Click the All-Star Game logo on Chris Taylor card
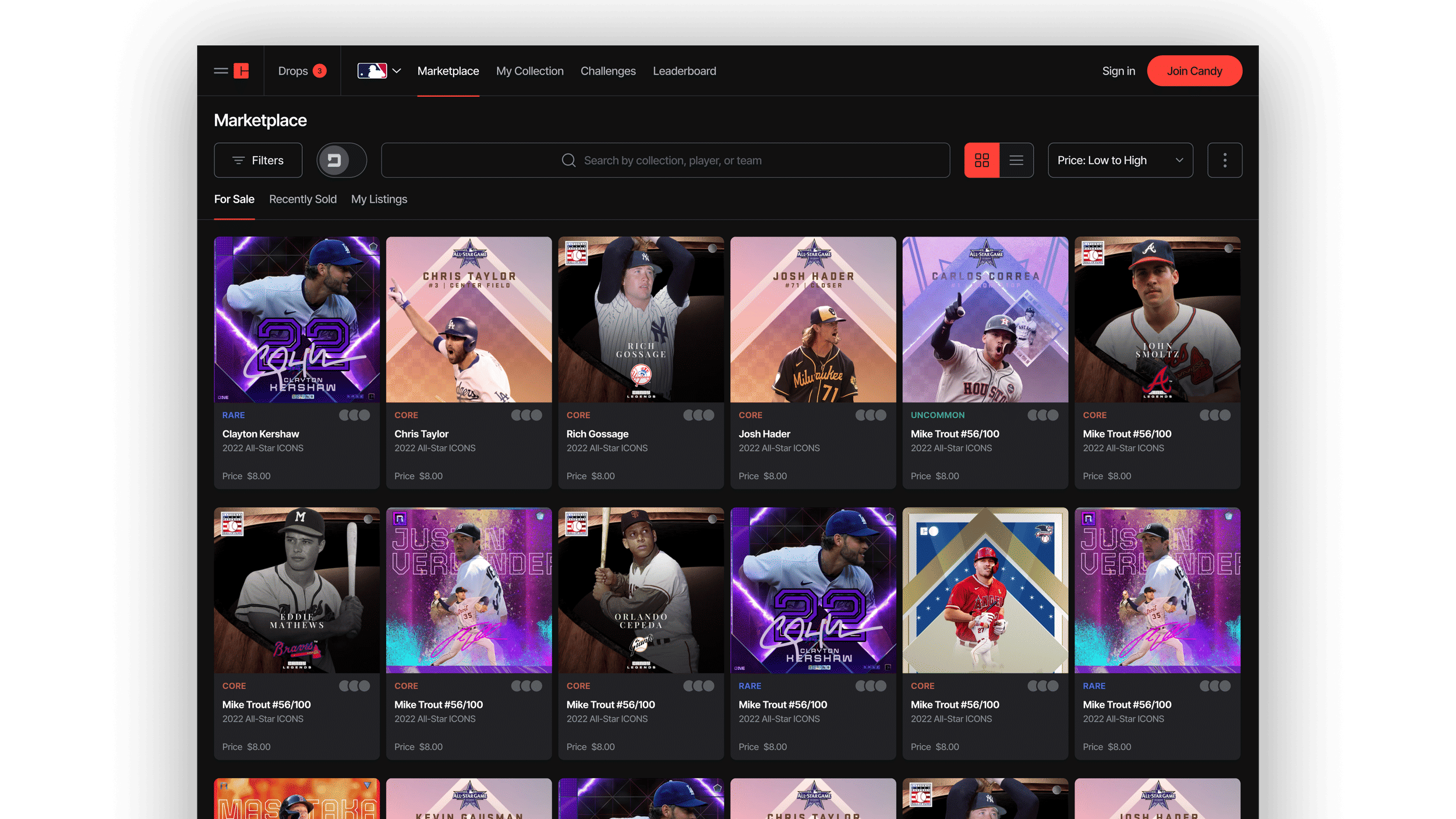Image resolution: width=1456 pixels, height=819 pixels. coord(469,253)
